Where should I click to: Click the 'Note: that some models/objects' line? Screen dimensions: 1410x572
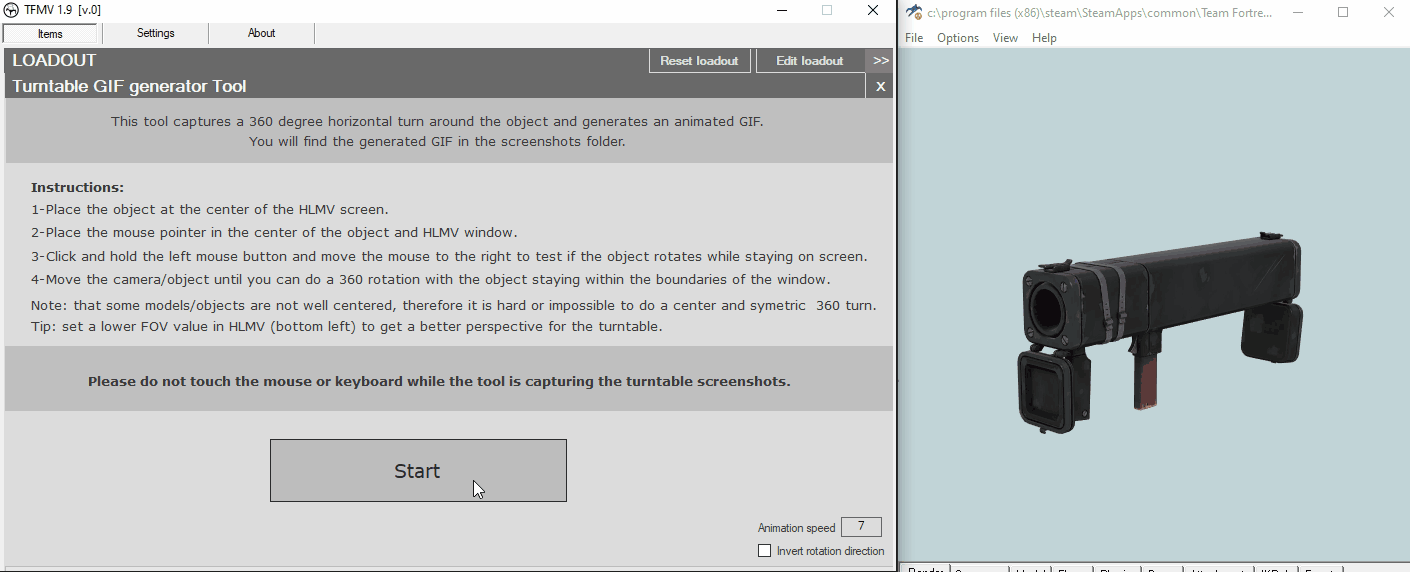pos(454,305)
